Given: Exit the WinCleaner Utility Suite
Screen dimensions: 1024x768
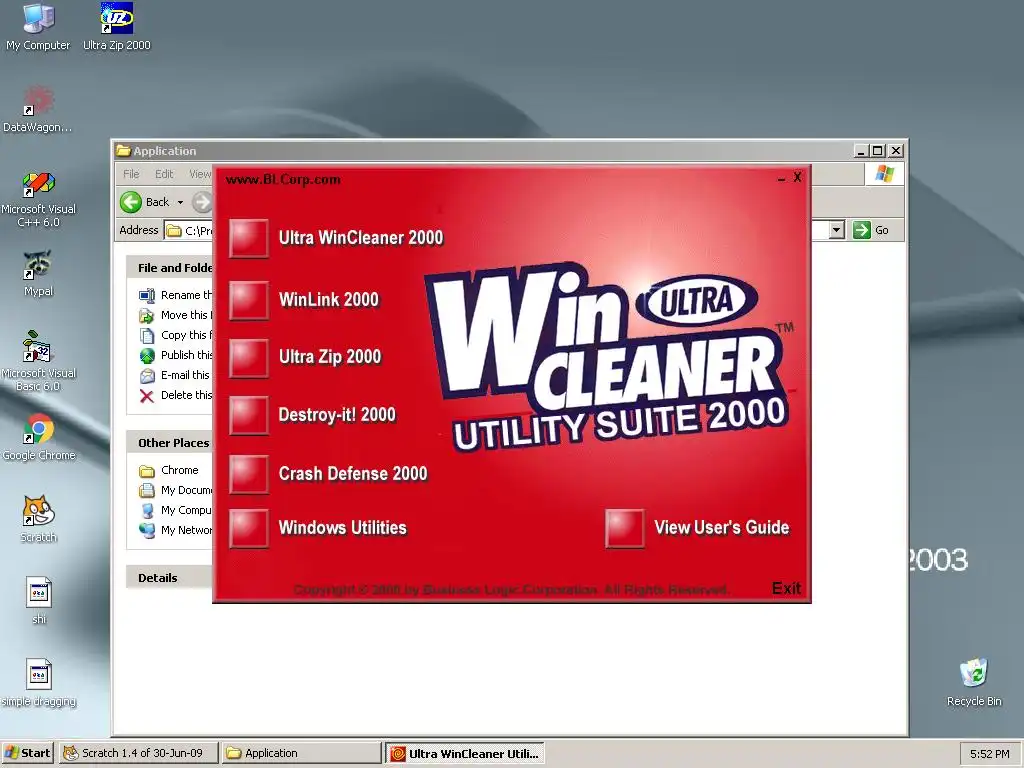Looking at the screenshot, I should (x=786, y=588).
